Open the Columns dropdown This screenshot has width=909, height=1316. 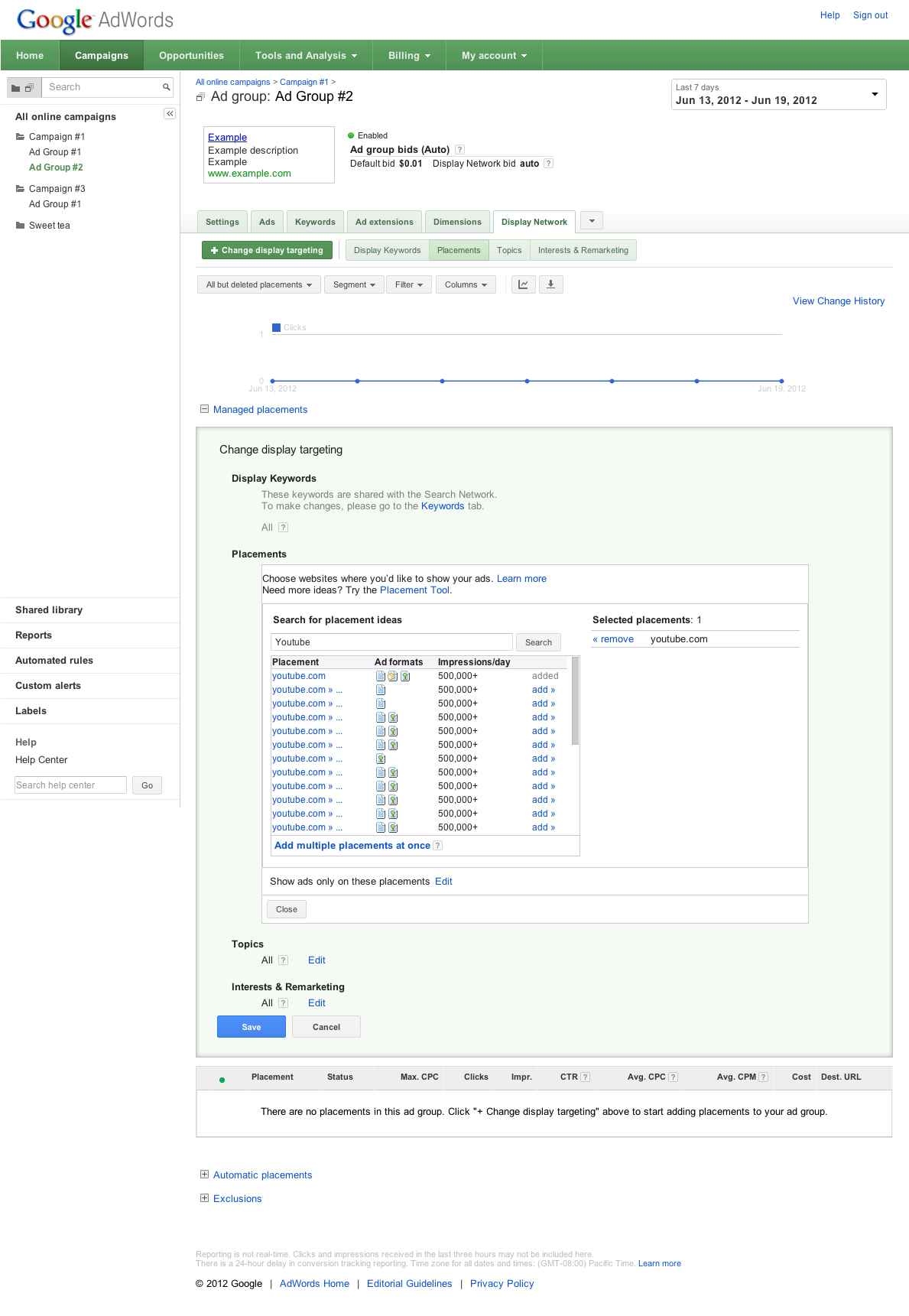466,284
